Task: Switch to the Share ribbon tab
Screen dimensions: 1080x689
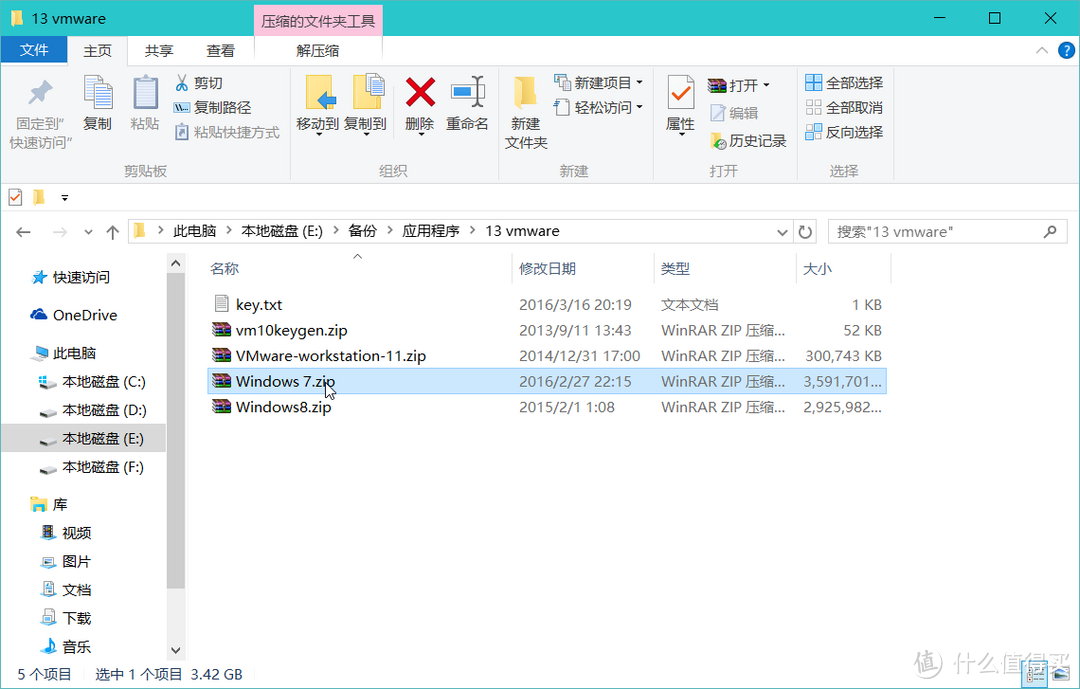Action: (x=159, y=50)
